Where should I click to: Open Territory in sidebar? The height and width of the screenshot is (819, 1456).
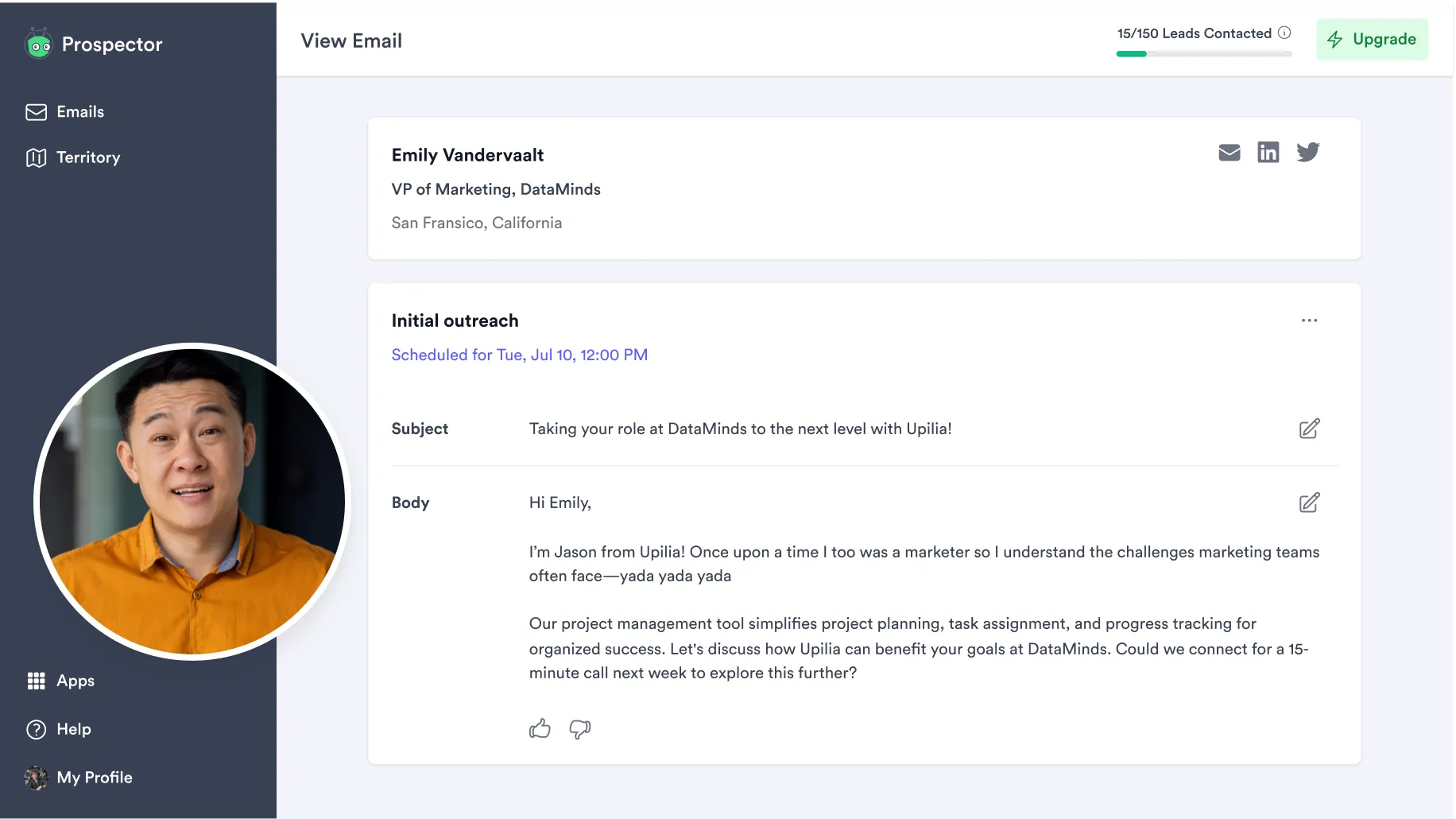[73, 157]
